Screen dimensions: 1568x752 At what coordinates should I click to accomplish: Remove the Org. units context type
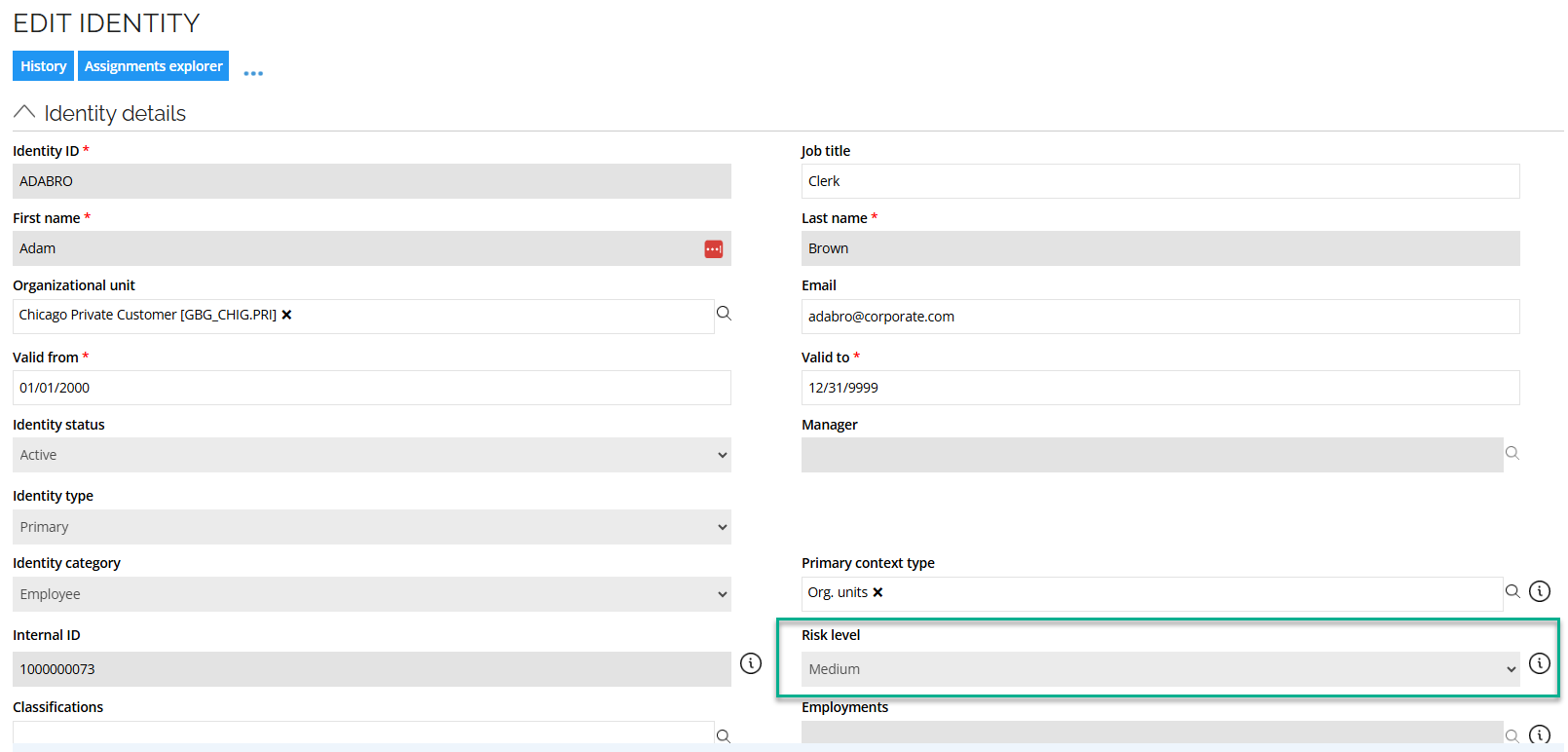(x=877, y=592)
